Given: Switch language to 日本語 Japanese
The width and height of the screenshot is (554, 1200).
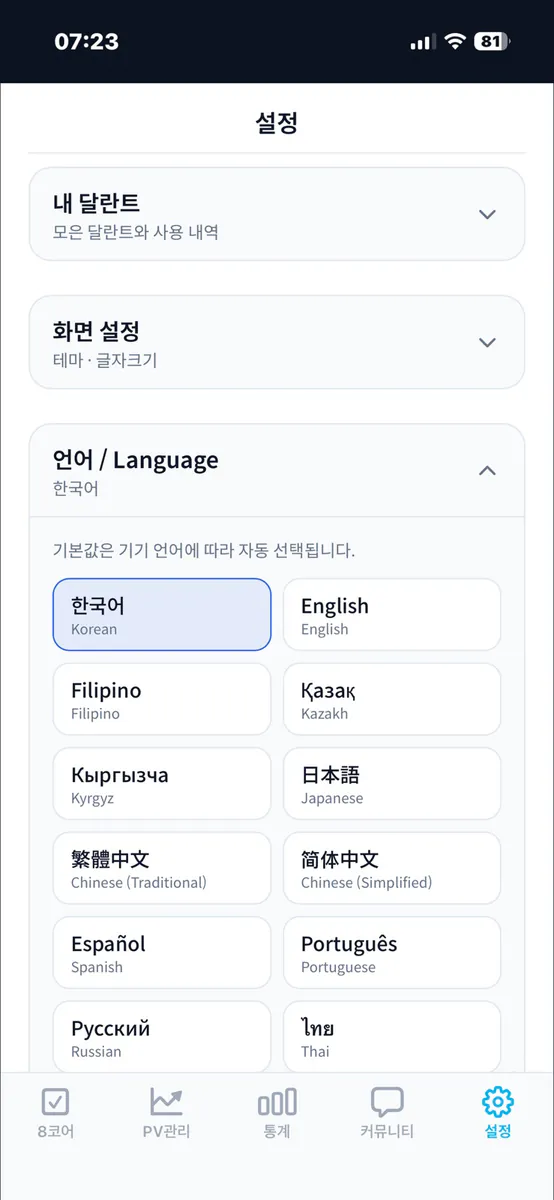Looking at the screenshot, I should tap(392, 784).
